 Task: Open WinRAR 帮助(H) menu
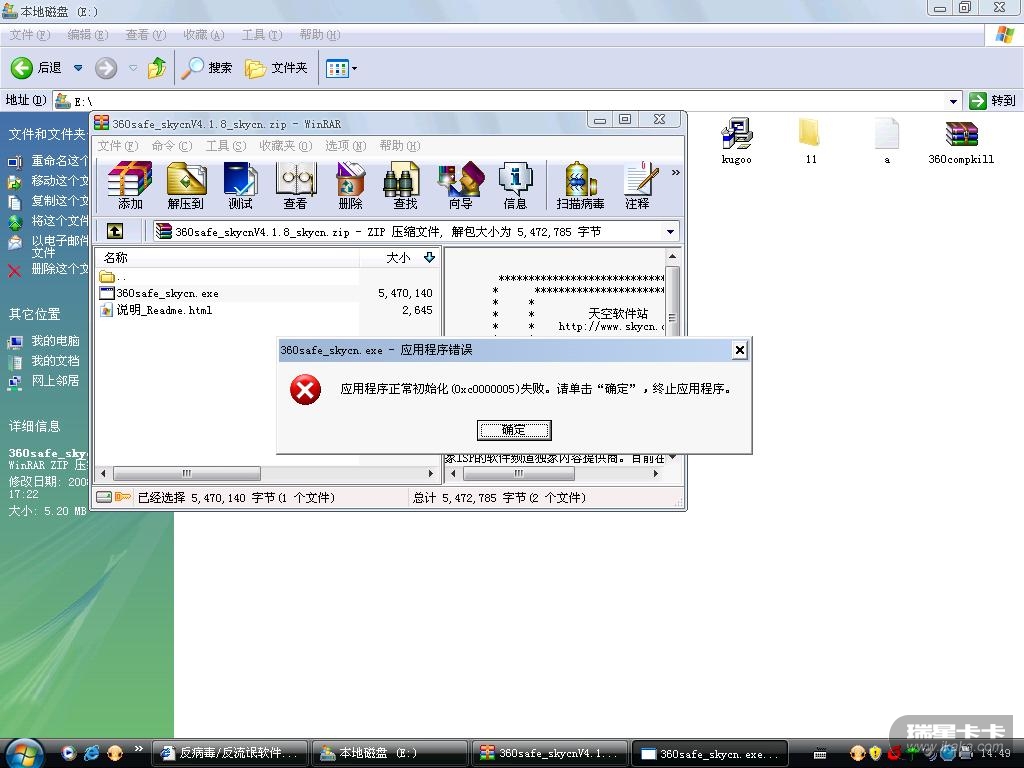coord(400,146)
